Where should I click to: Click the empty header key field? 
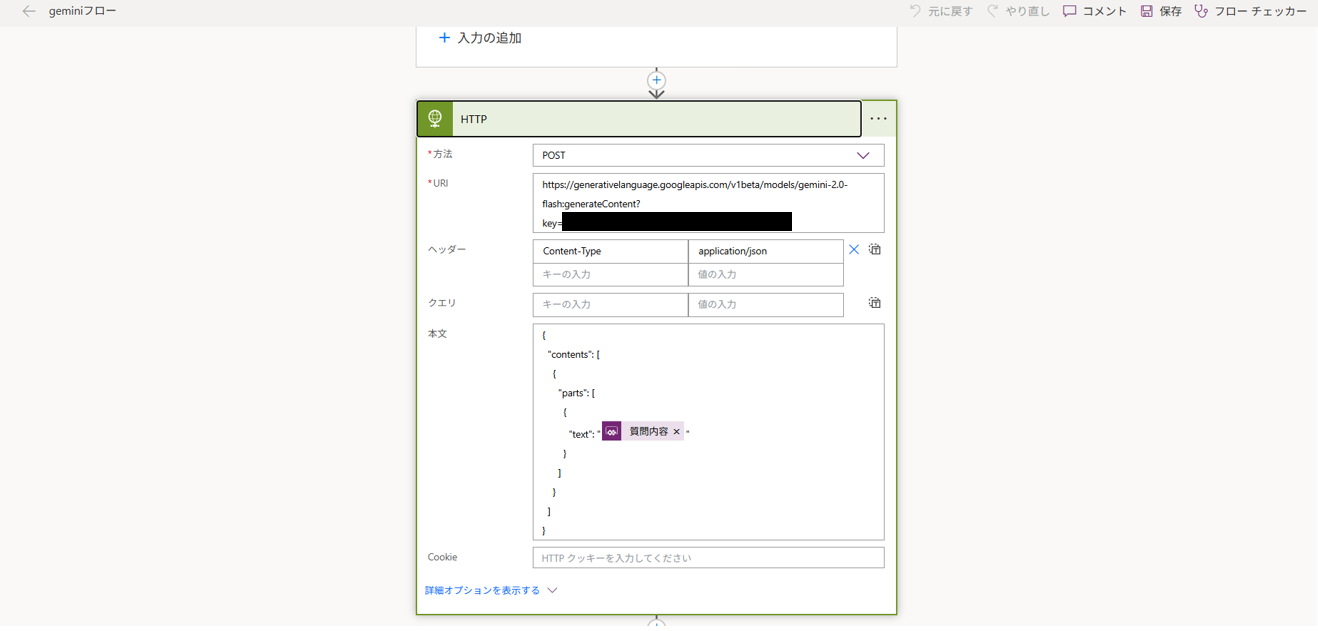610,274
